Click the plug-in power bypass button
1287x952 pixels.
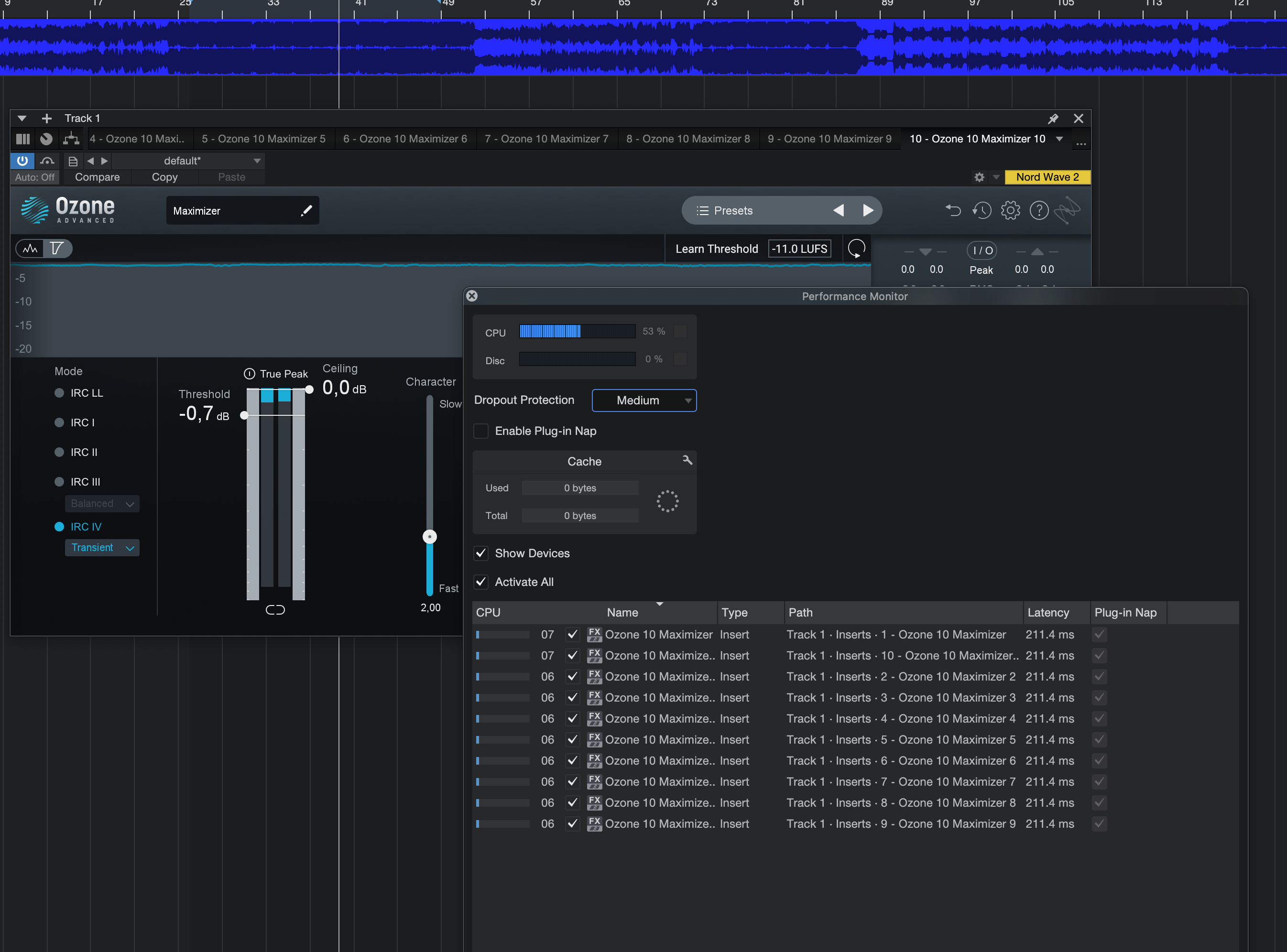(22, 161)
